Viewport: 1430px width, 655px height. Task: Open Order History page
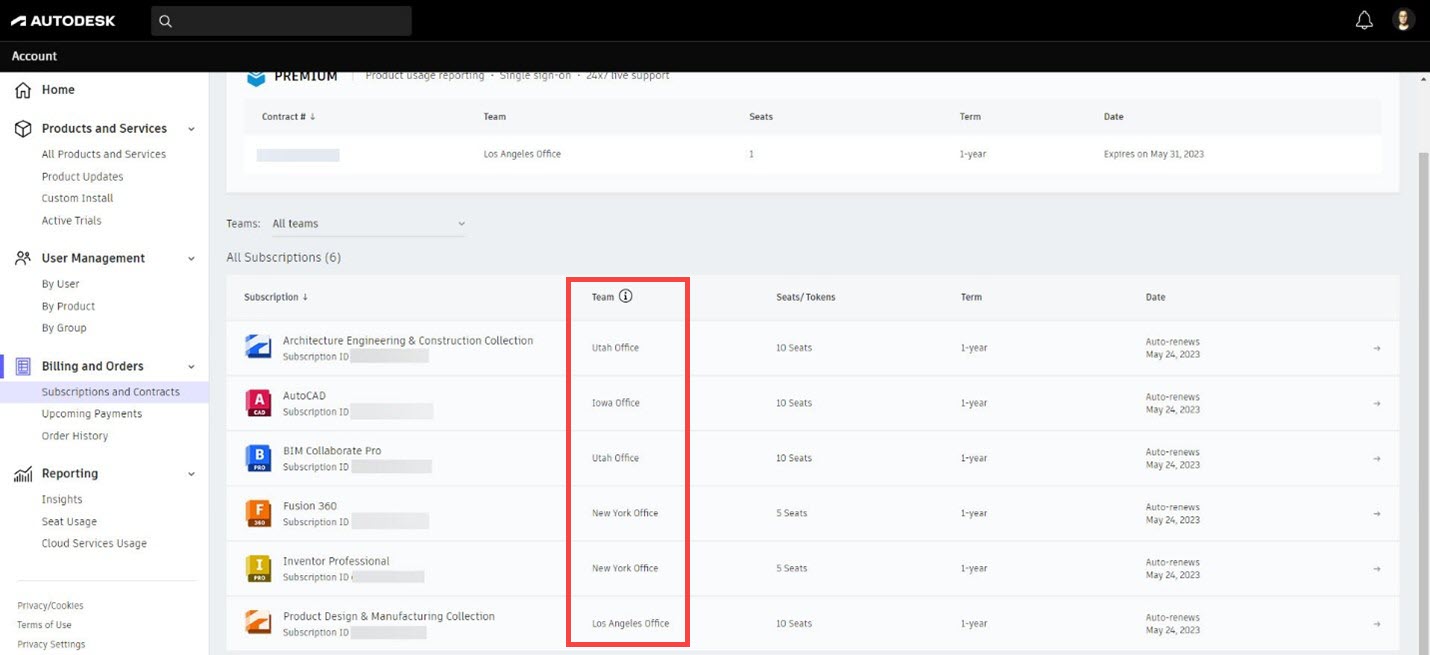pyautogui.click(x=75, y=436)
